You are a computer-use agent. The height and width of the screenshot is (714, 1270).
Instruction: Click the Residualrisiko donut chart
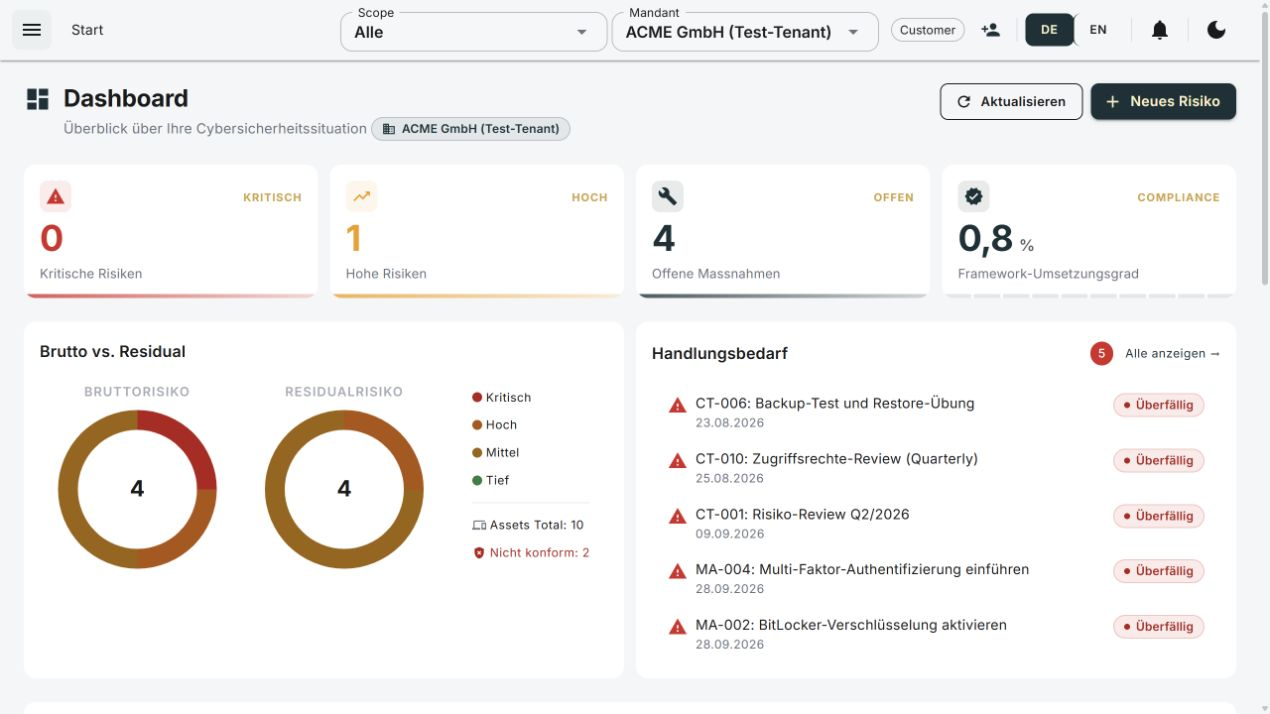pos(344,489)
